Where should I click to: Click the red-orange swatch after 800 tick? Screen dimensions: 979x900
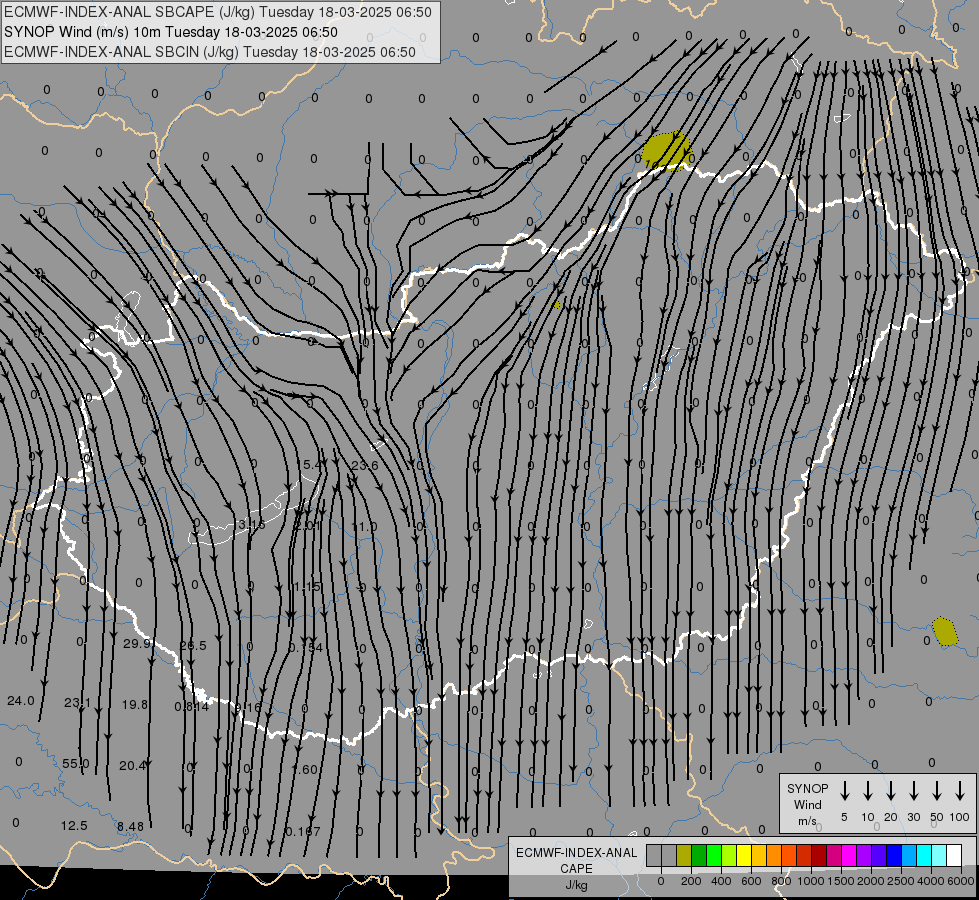pos(789,855)
